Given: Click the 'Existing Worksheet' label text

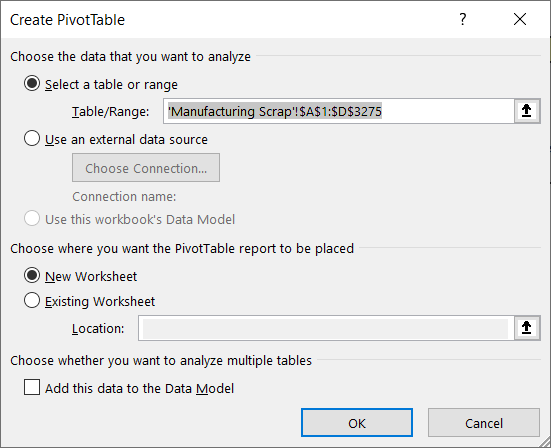Looking at the screenshot, I should point(100,302).
